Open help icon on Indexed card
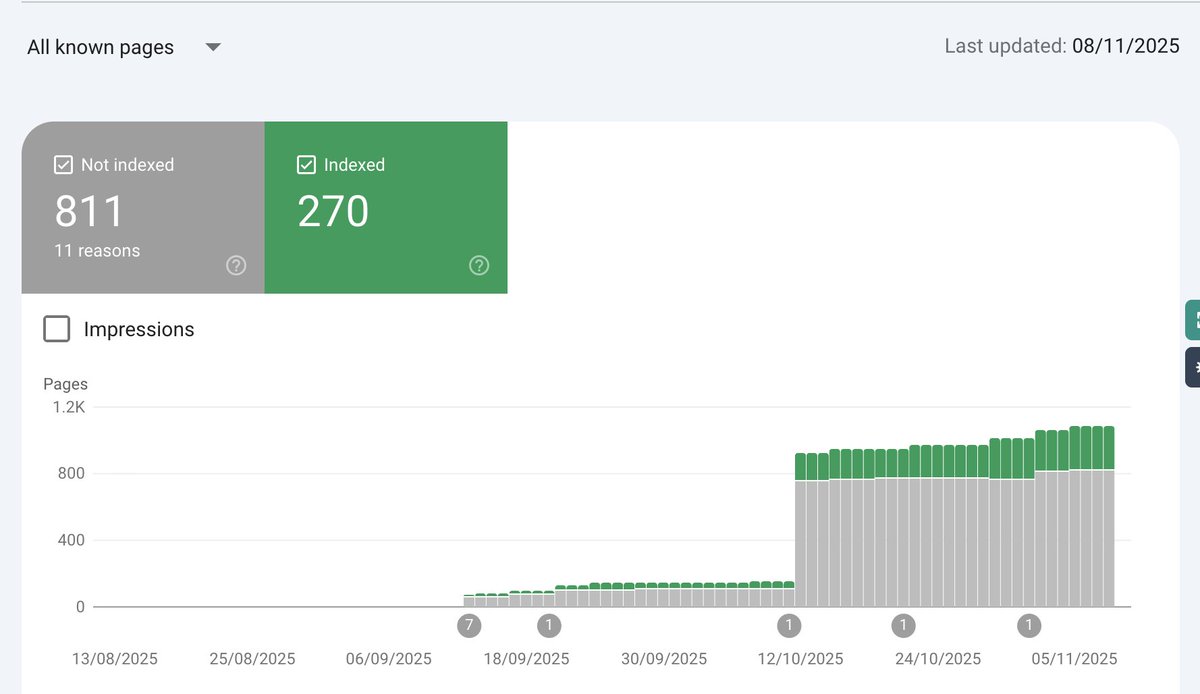This screenshot has width=1200, height=694. [x=479, y=265]
